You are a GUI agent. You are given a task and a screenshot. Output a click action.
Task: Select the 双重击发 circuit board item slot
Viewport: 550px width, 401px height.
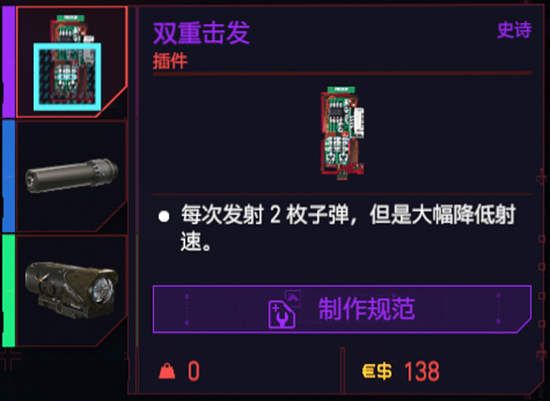point(72,62)
